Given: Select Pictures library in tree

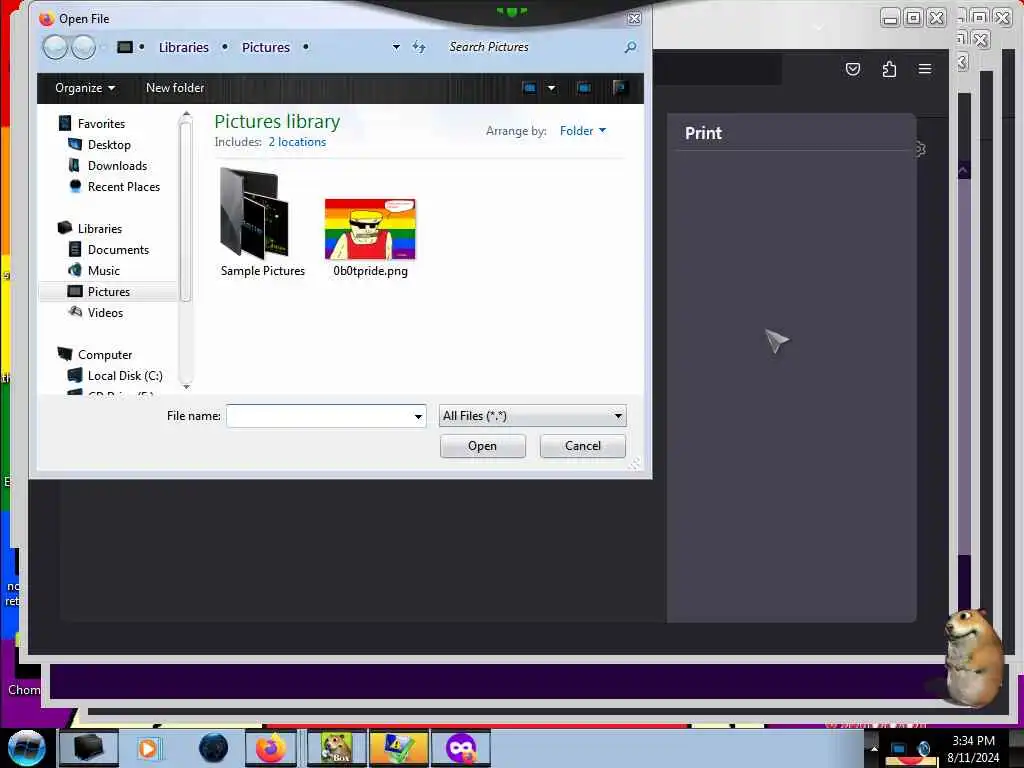Looking at the screenshot, I should click(x=108, y=292).
